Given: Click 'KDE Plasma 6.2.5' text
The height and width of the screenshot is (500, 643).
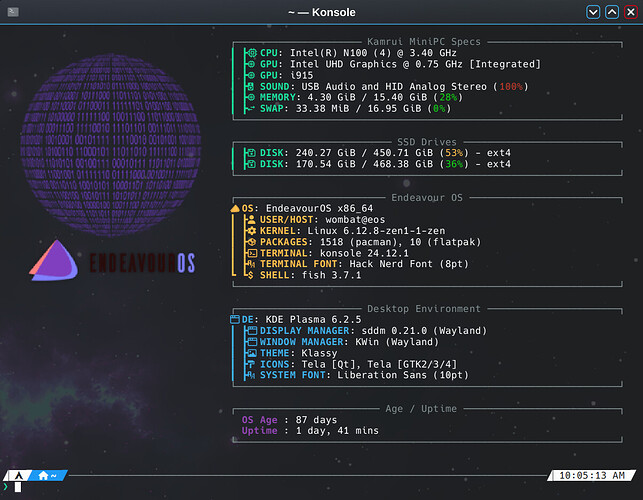Looking at the screenshot, I should [313, 320].
